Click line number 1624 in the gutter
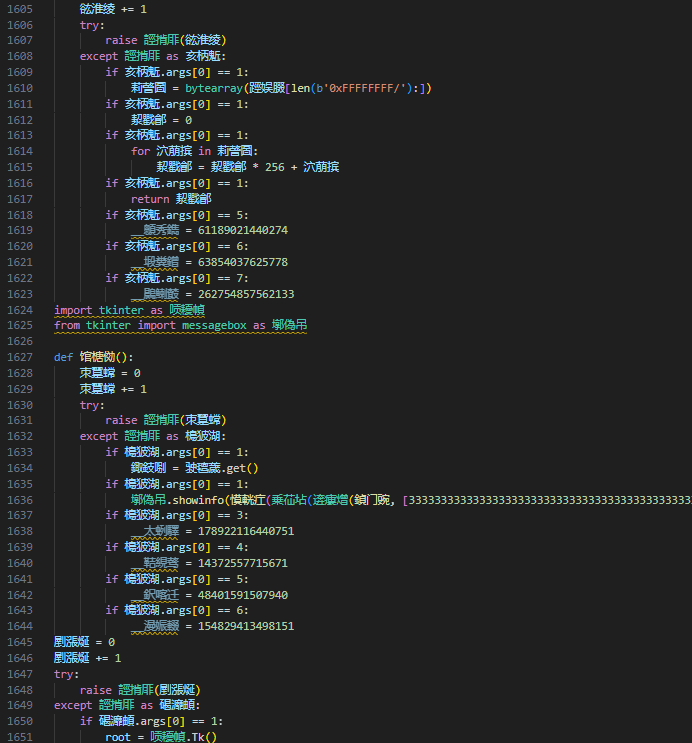This screenshot has height=743, width=692. [x=20, y=310]
